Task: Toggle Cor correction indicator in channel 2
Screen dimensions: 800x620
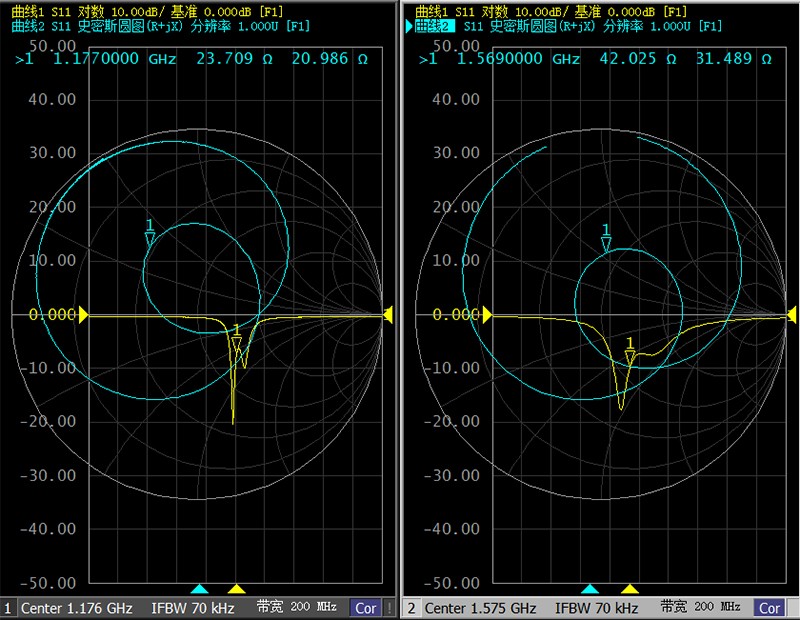Action: click(769, 608)
